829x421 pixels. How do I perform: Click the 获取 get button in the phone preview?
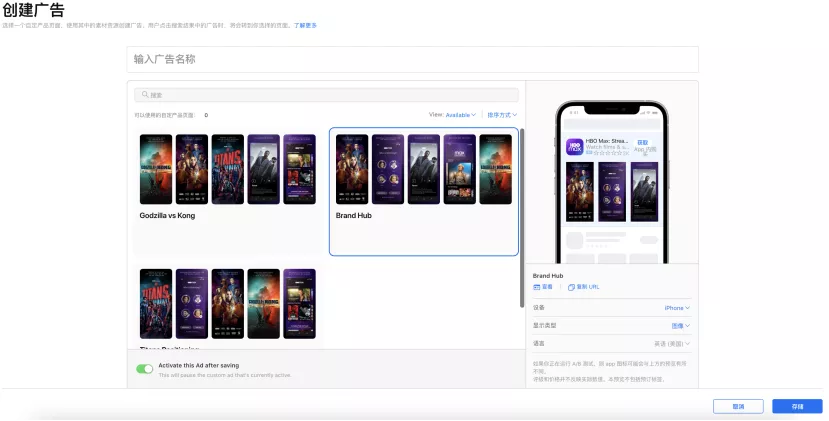pos(642,143)
